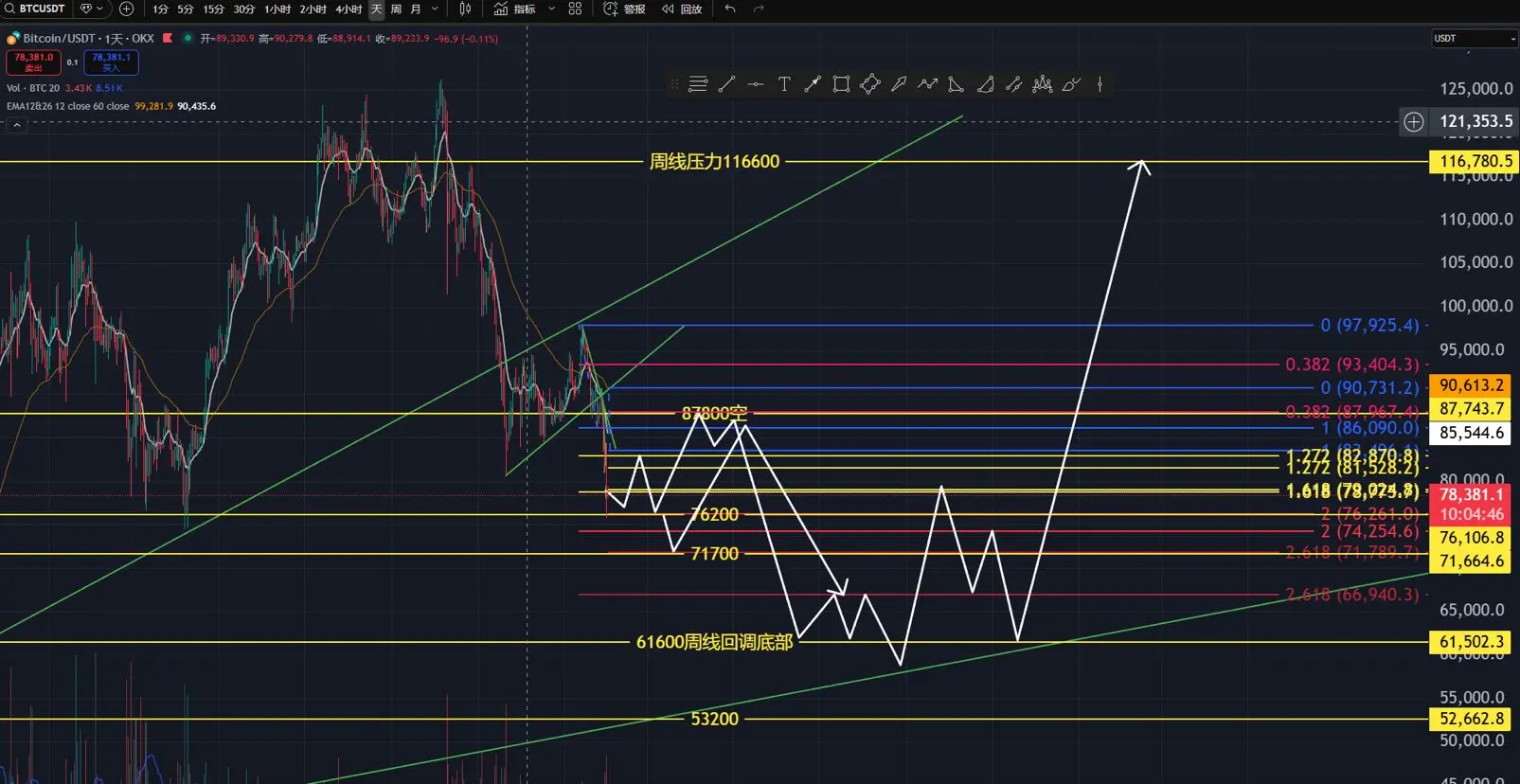Screen dimensions: 1520x784
Task: Select the rectangle drawing tool
Action: [841, 84]
